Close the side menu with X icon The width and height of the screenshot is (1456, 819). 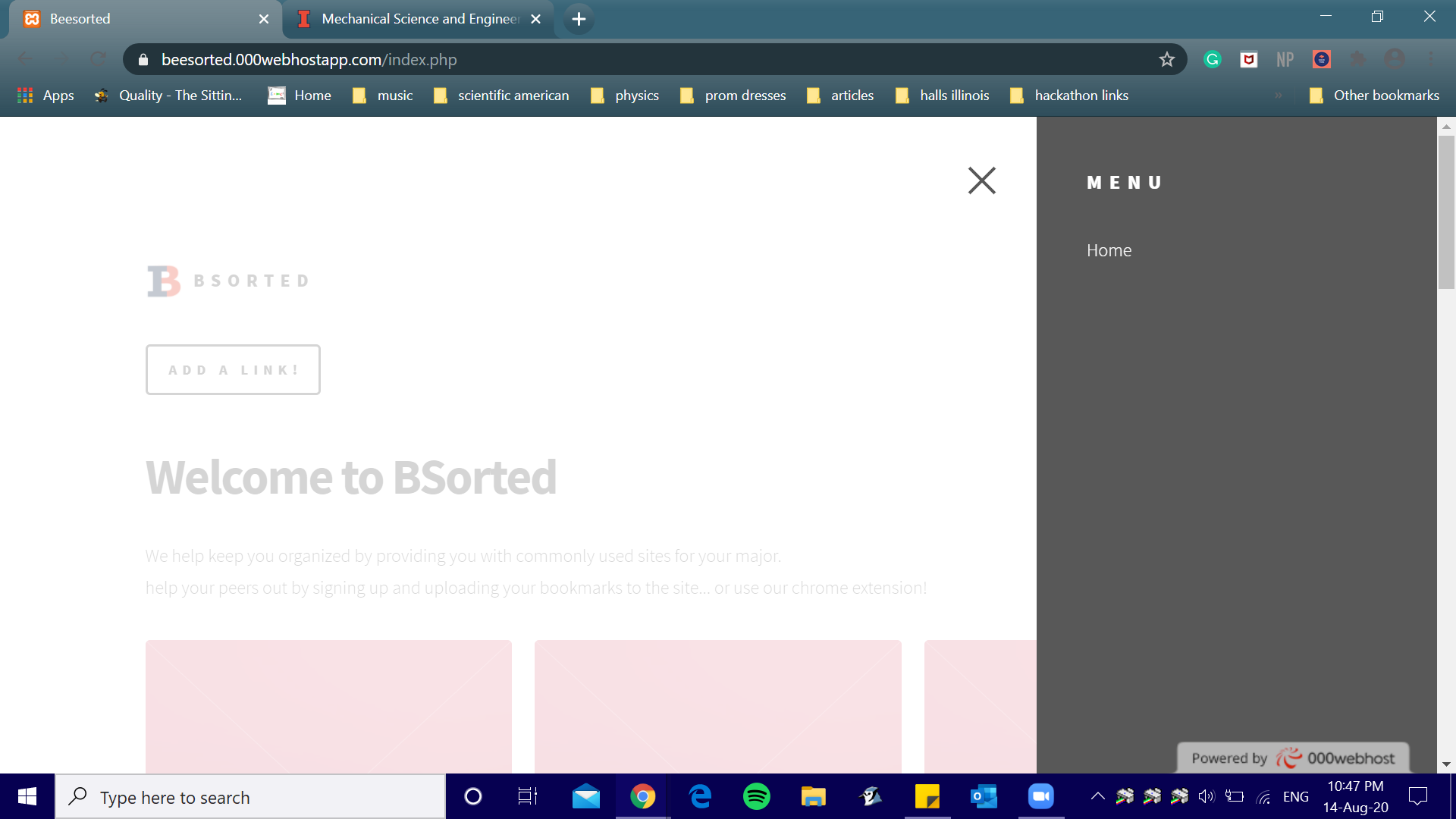981,180
